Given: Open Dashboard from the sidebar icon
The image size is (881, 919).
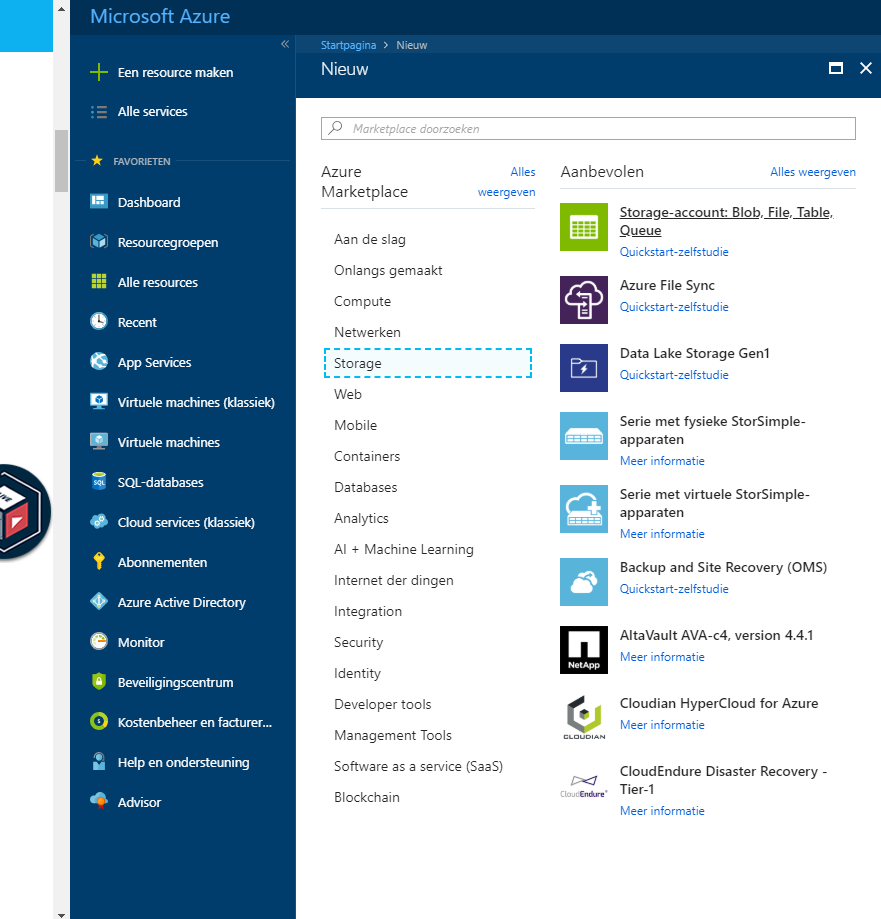Looking at the screenshot, I should (100, 202).
